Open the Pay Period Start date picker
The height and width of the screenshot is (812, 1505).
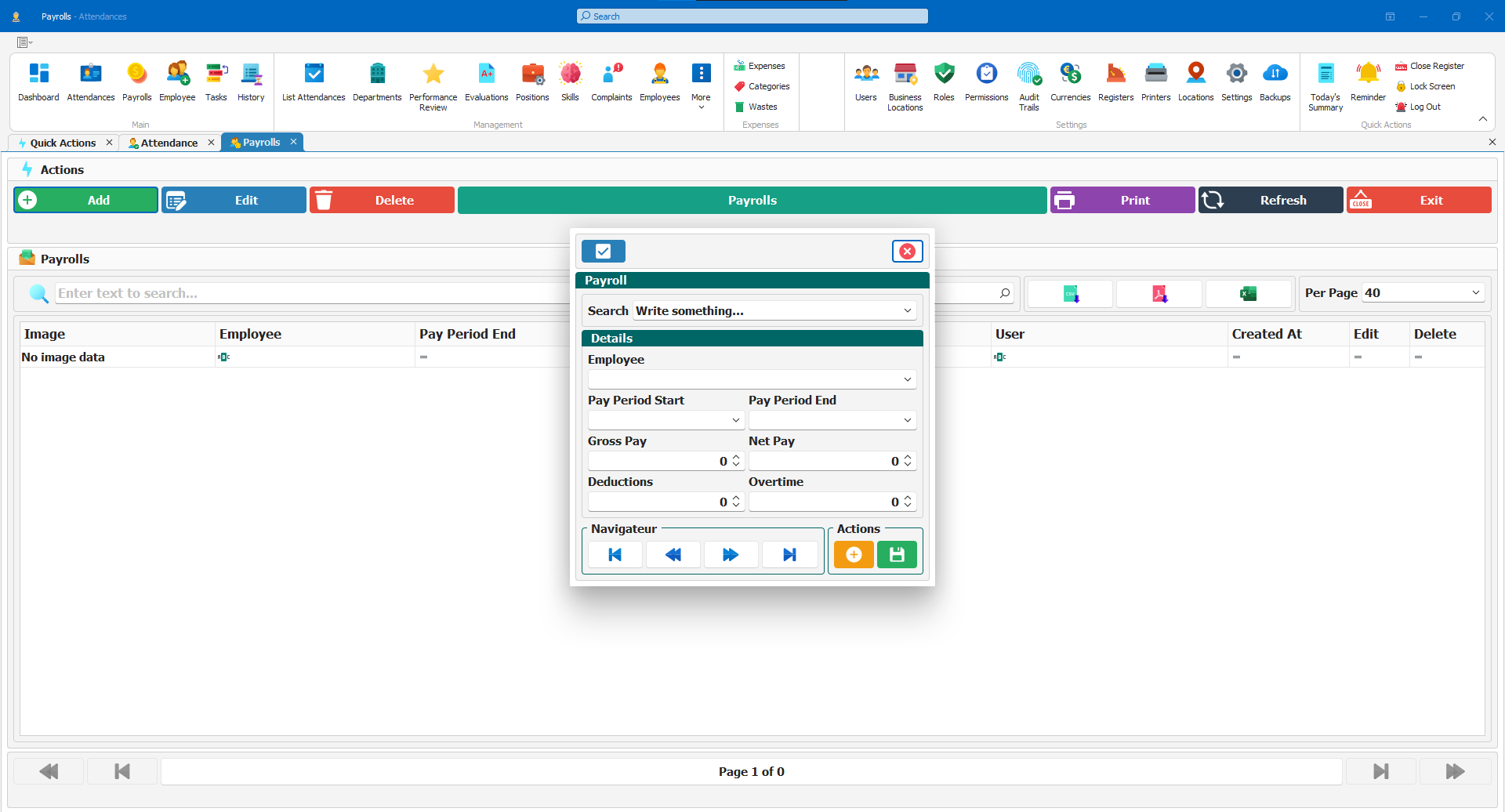click(734, 420)
